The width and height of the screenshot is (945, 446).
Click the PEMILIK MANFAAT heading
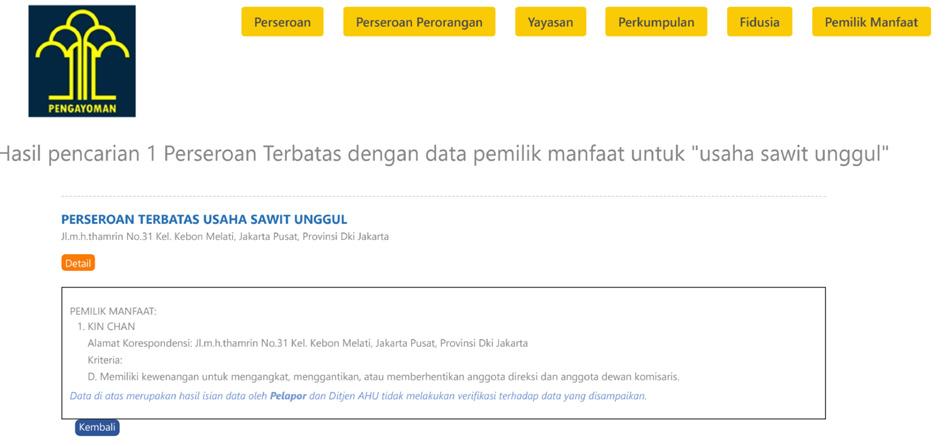click(x=113, y=312)
